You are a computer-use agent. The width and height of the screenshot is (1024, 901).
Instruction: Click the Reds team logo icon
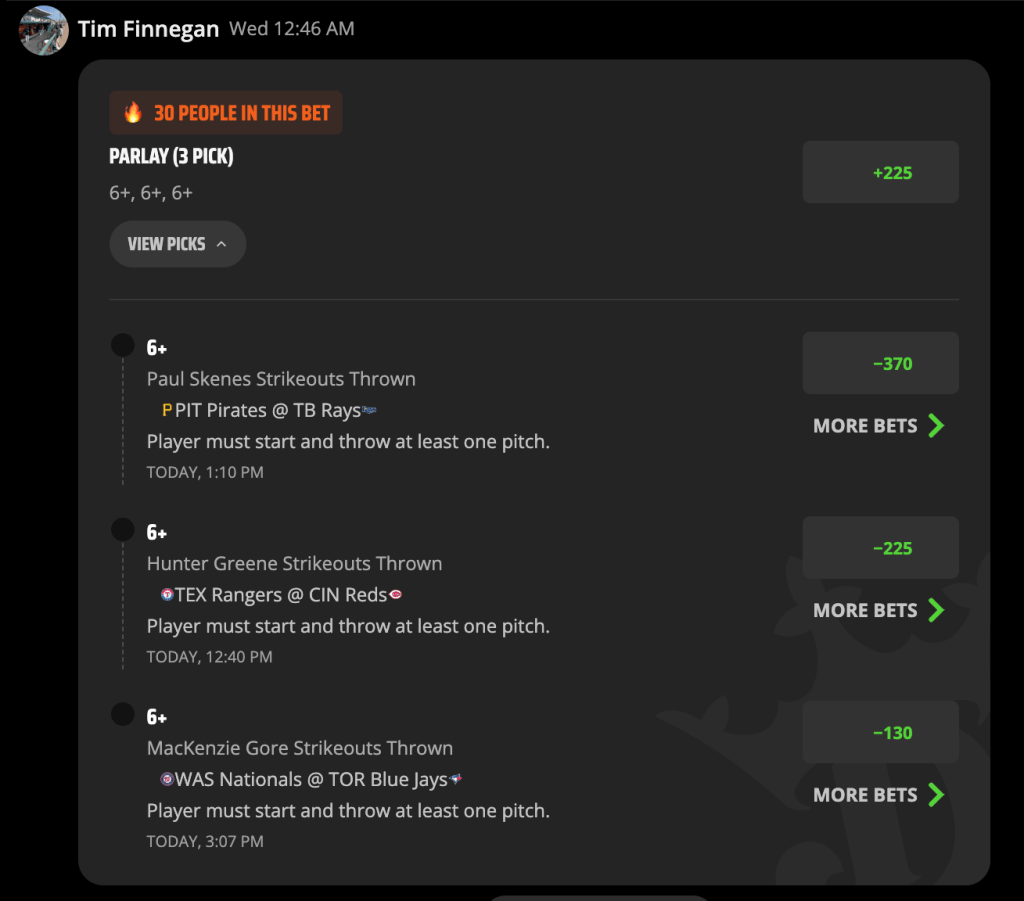tap(395, 594)
